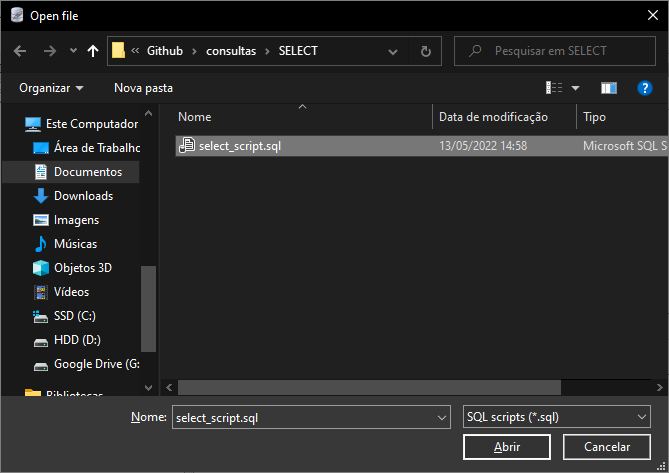Open the help button
669x473 pixels.
644,88
